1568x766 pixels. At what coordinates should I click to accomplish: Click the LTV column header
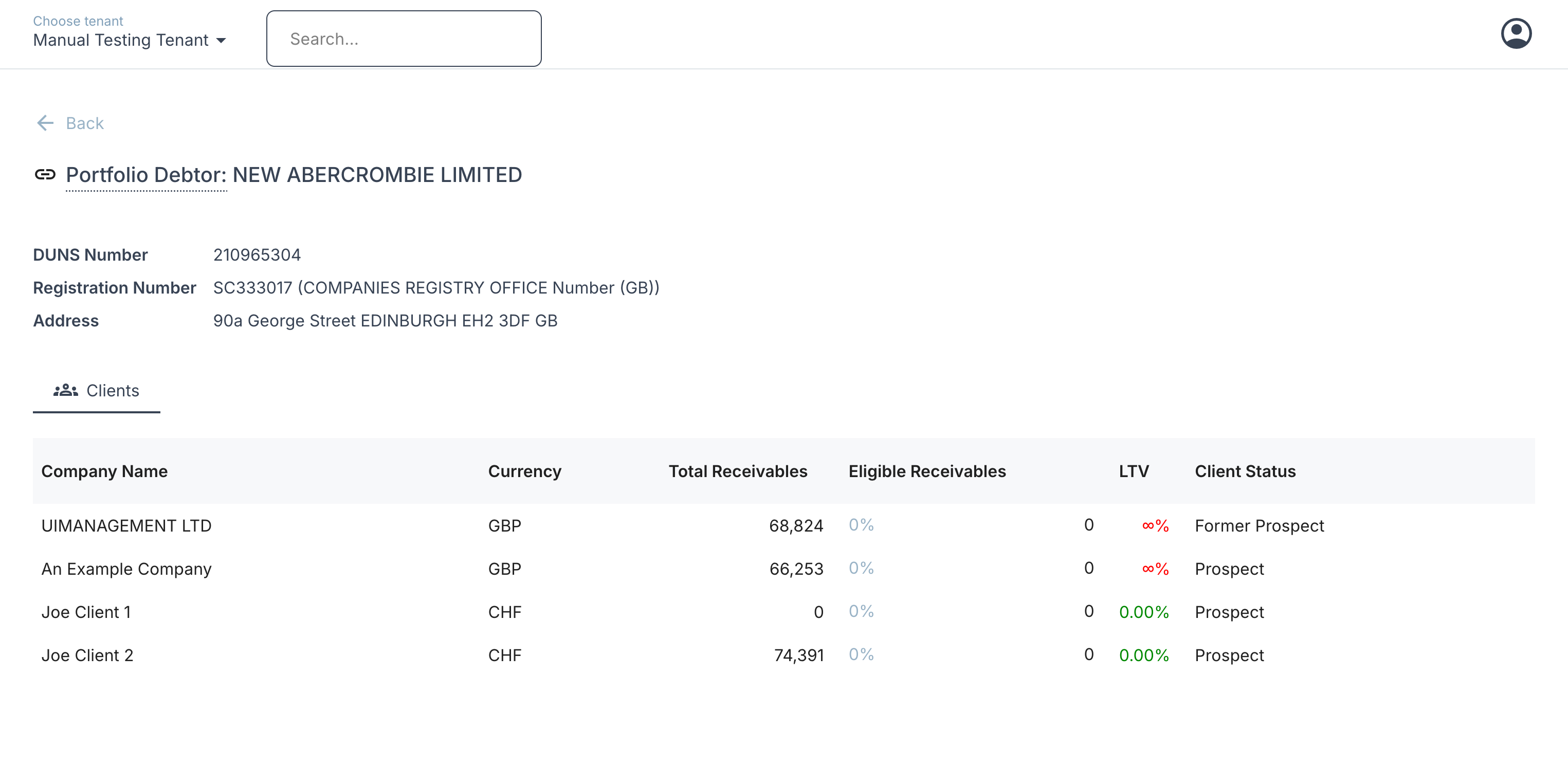1134,471
